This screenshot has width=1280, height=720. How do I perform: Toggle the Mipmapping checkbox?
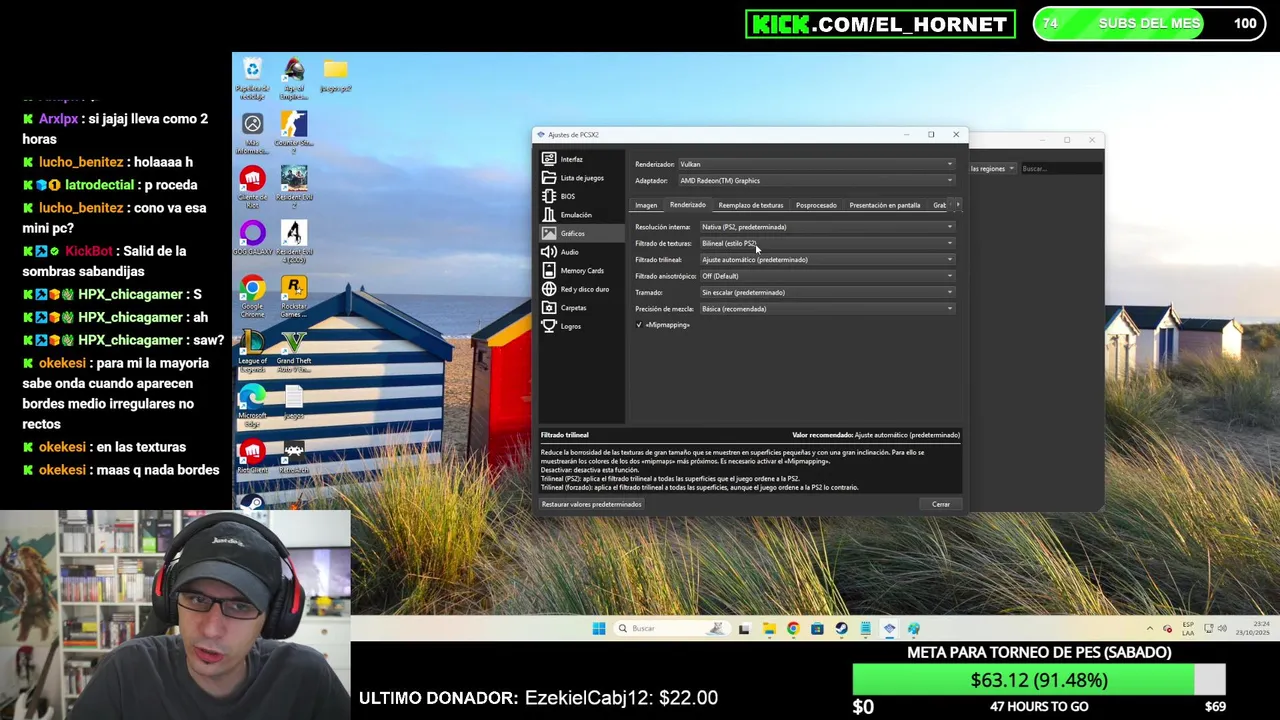(x=639, y=325)
